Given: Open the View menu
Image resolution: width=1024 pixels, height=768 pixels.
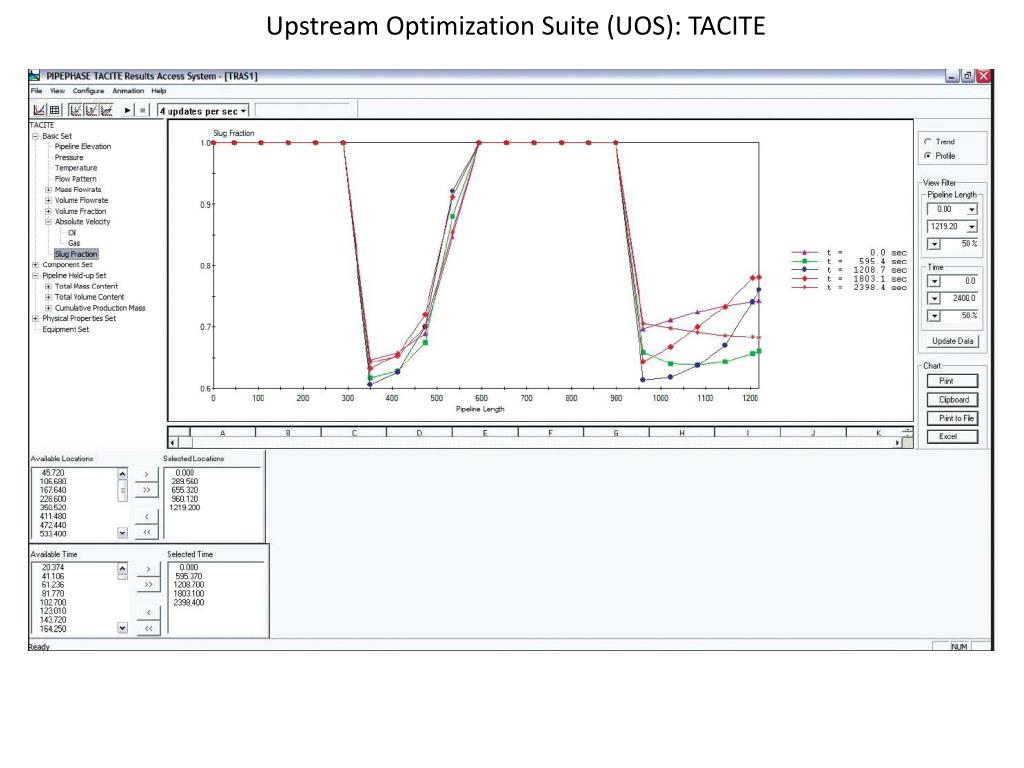Looking at the screenshot, I should click(x=57, y=91).
